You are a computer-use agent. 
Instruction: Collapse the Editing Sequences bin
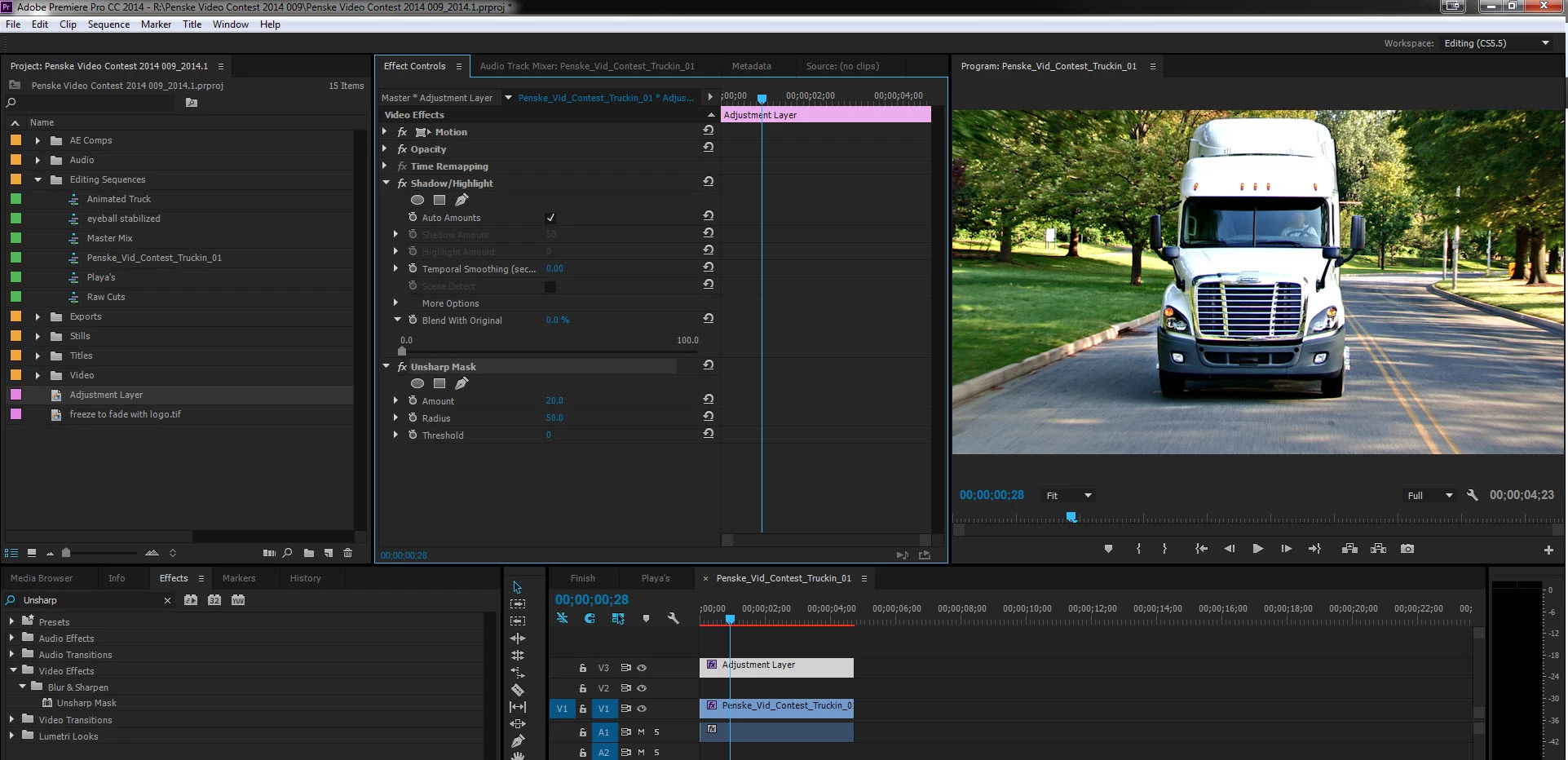pyautogui.click(x=38, y=179)
